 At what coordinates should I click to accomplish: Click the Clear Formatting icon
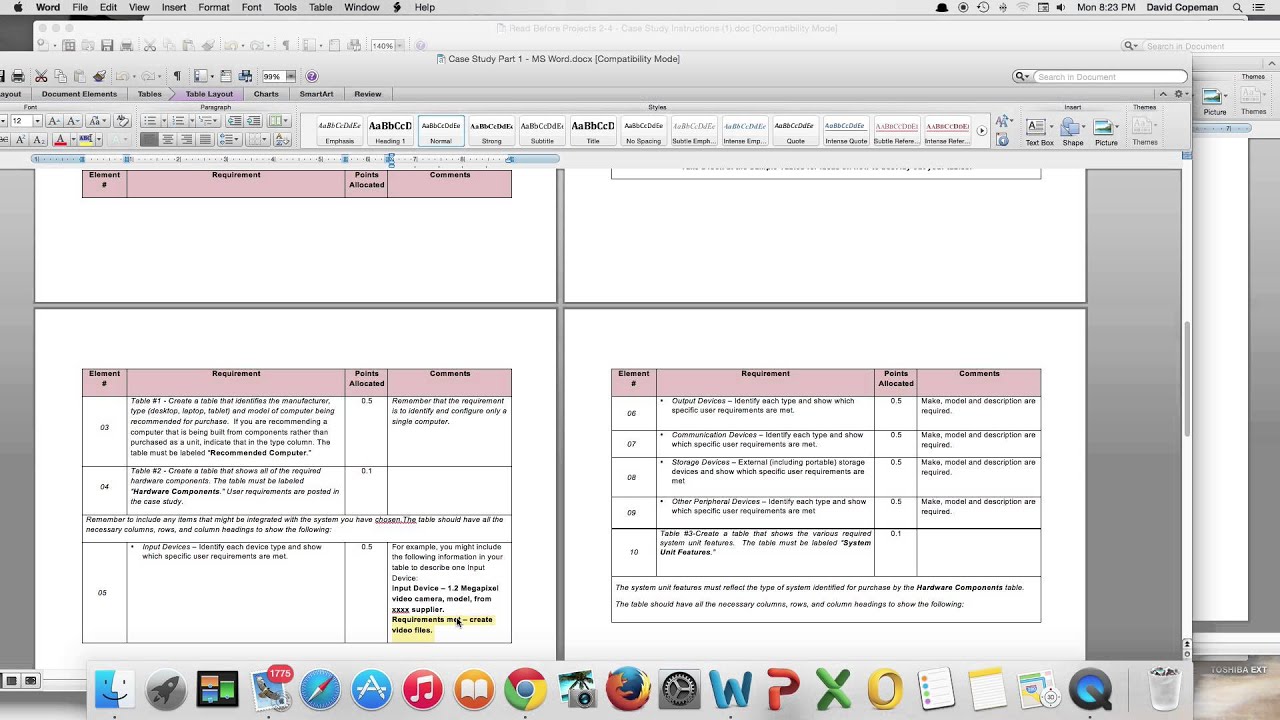pyautogui.click(x=122, y=120)
